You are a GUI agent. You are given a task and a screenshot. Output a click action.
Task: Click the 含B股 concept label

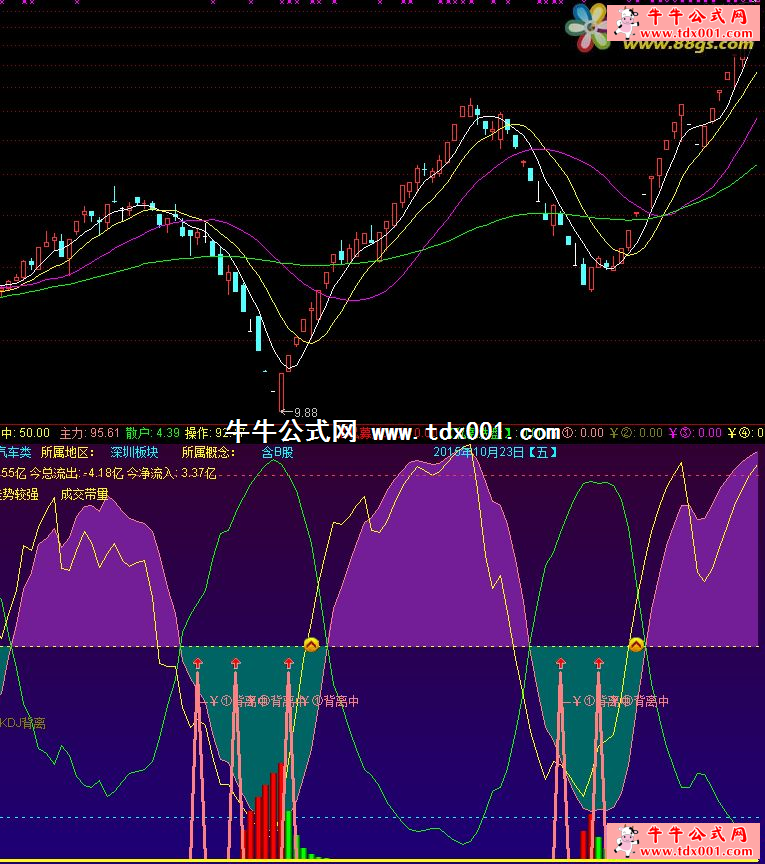pyautogui.click(x=277, y=452)
